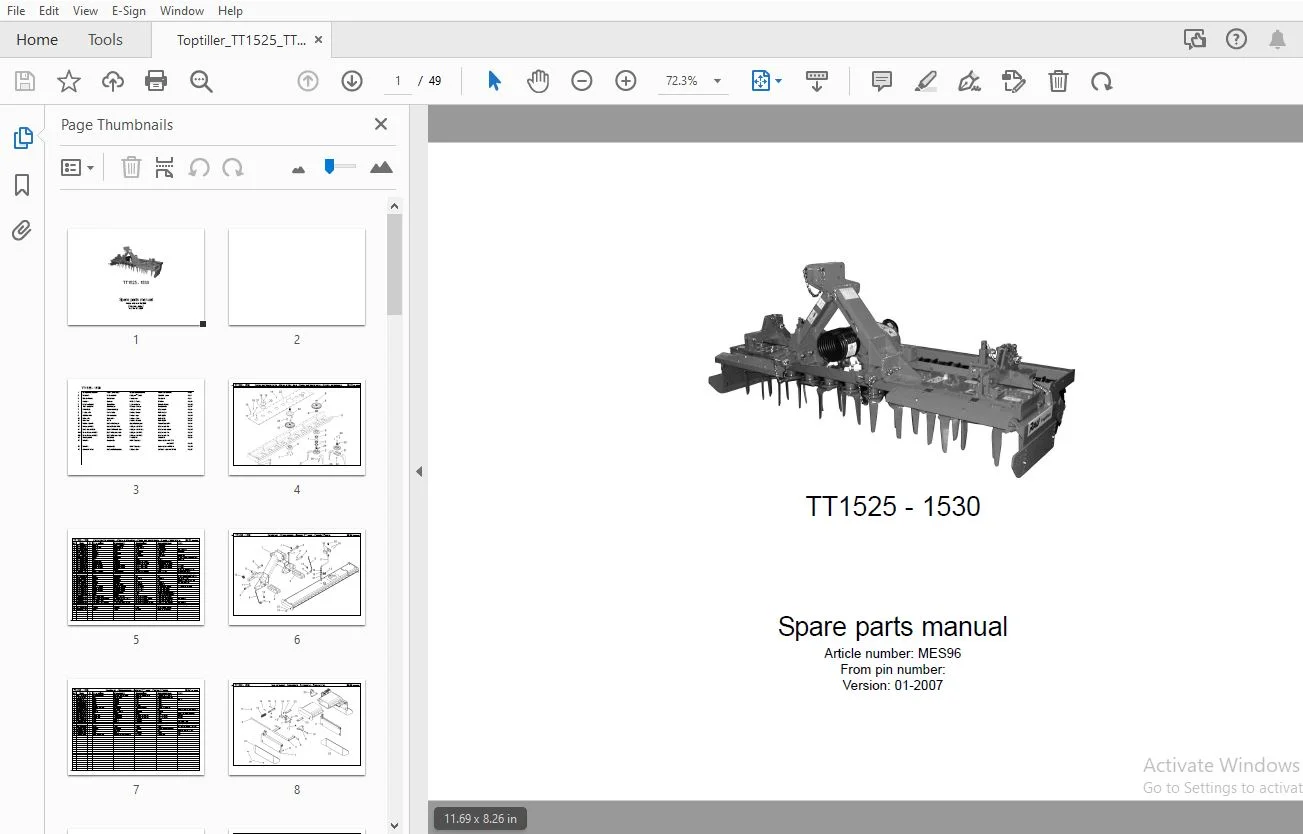Close the Toptiller document tab
This screenshot has width=1303, height=834.
pyautogui.click(x=319, y=40)
